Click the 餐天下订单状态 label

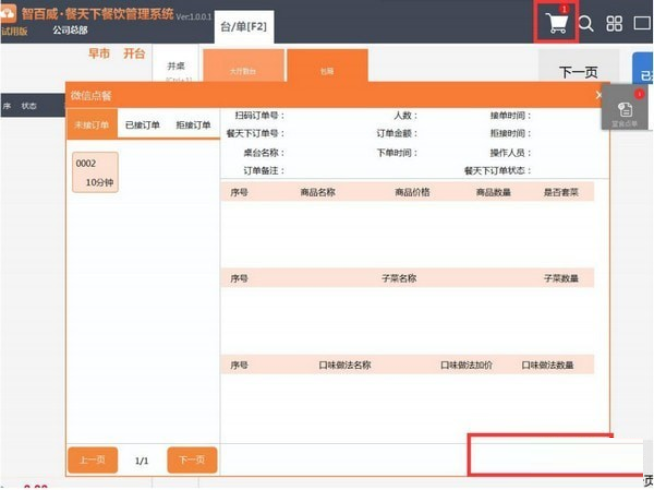(x=498, y=171)
